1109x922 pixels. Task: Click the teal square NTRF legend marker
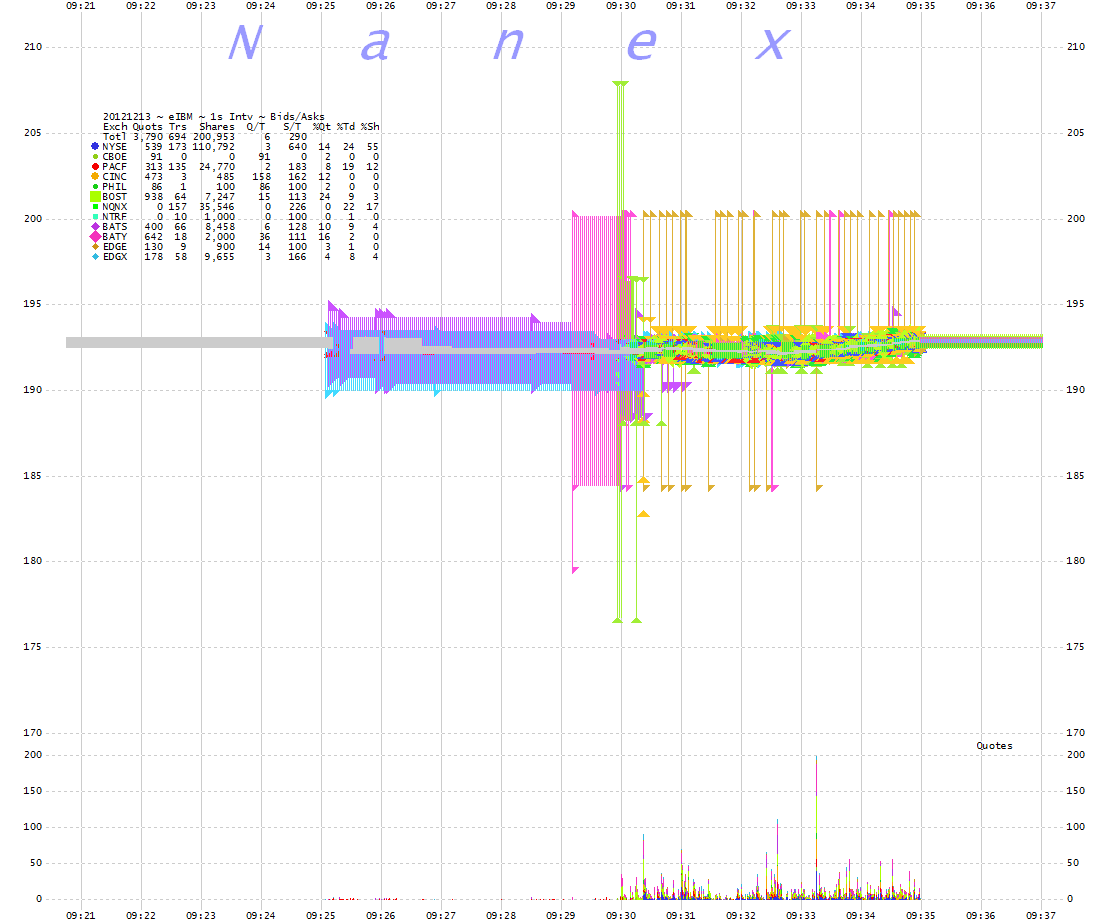click(x=95, y=216)
